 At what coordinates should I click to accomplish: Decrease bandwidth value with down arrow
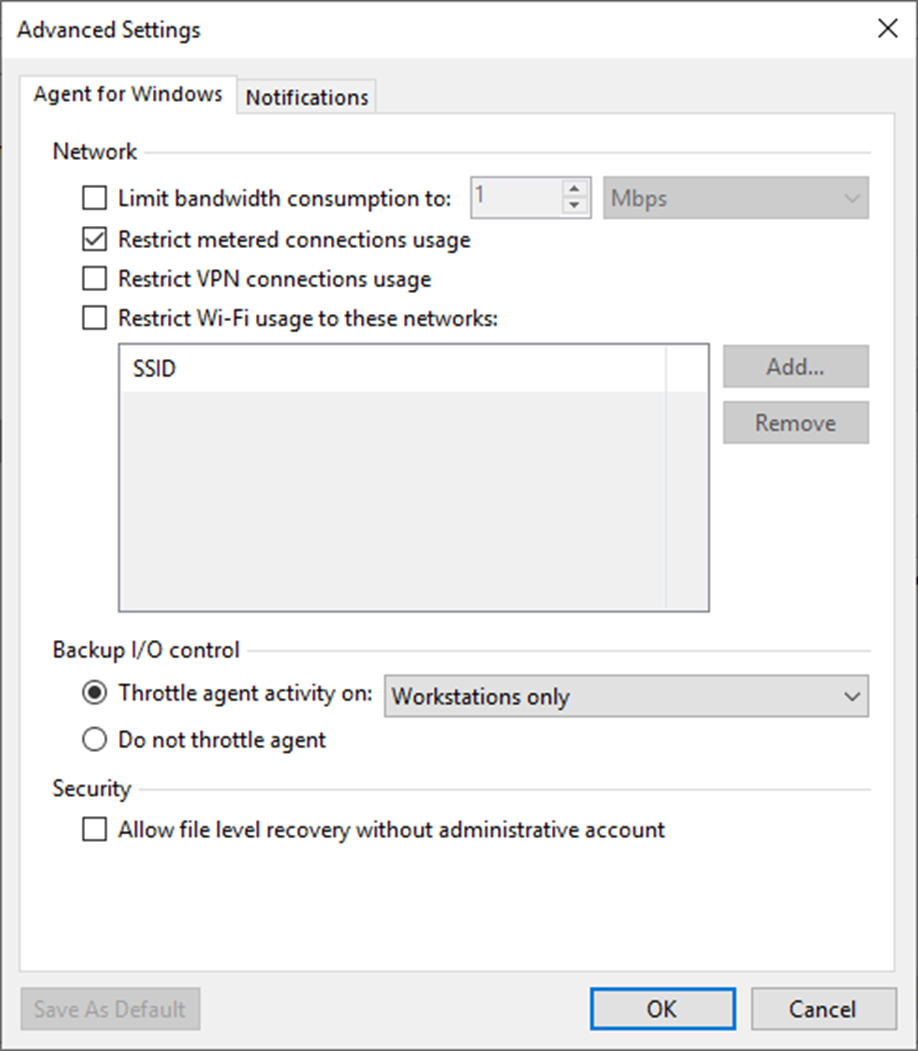point(573,206)
